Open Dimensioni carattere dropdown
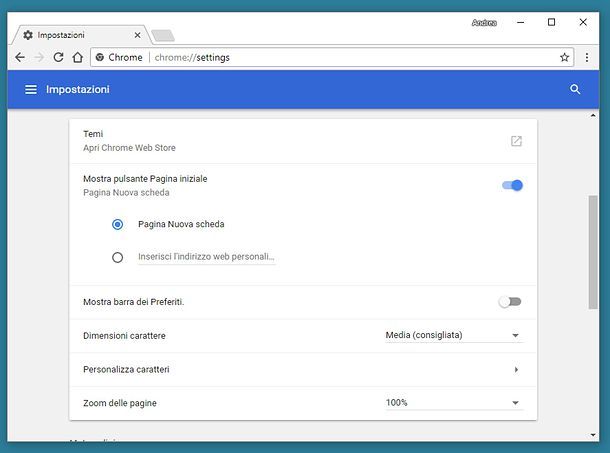The height and width of the screenshot is (453, 610). [454, 335]
